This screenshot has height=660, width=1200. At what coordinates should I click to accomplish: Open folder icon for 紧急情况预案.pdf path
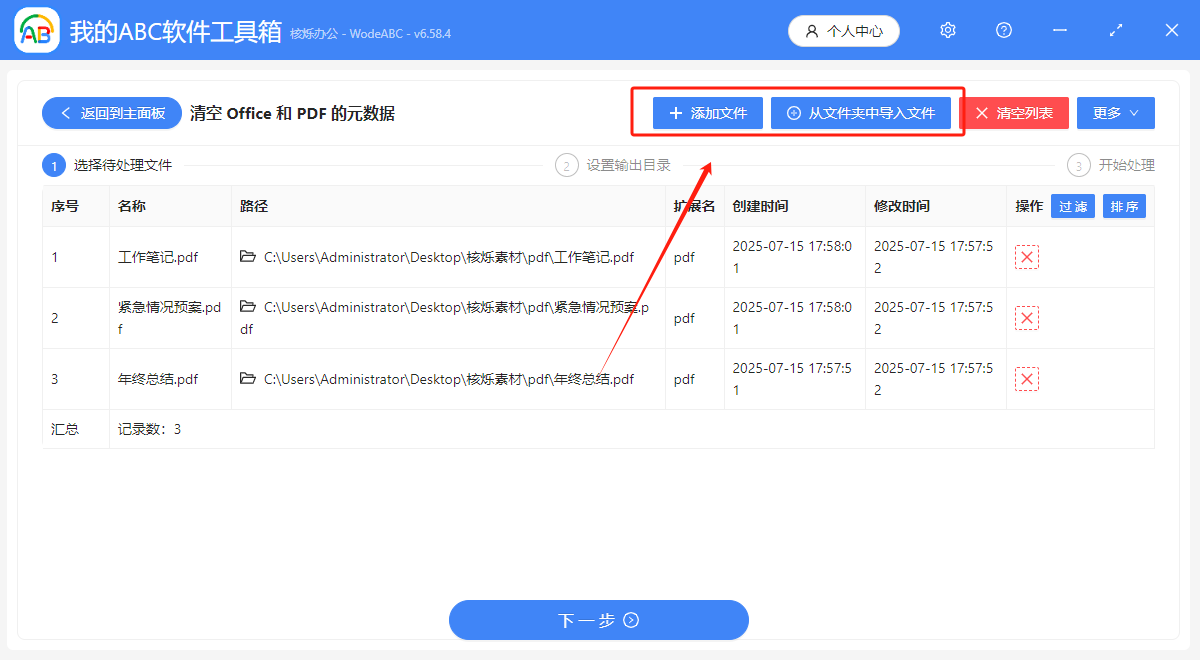pos(248,307)
